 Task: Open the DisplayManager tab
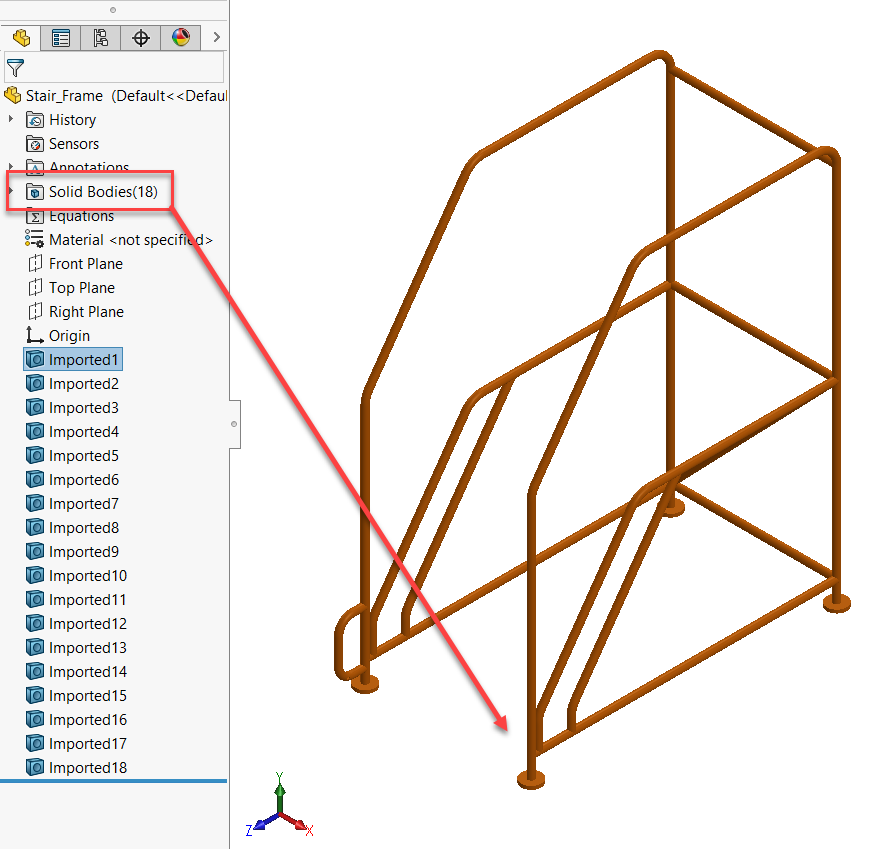(181, 38)
